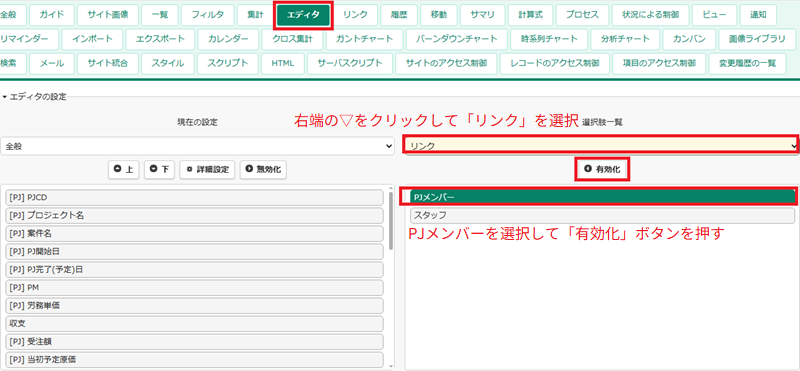Click the 下 move-down button

160,169
